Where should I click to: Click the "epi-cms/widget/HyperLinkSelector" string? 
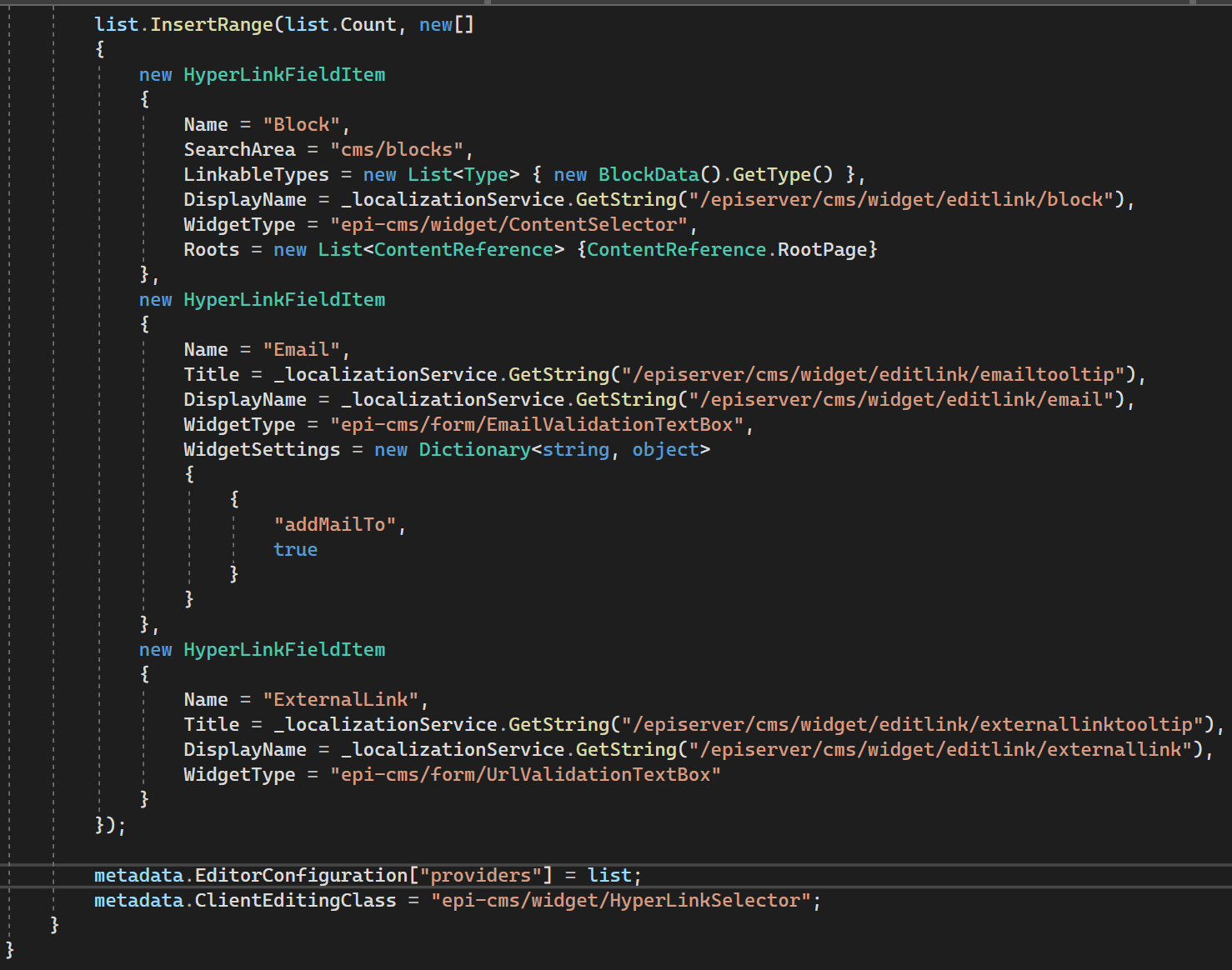pos(621,901)
